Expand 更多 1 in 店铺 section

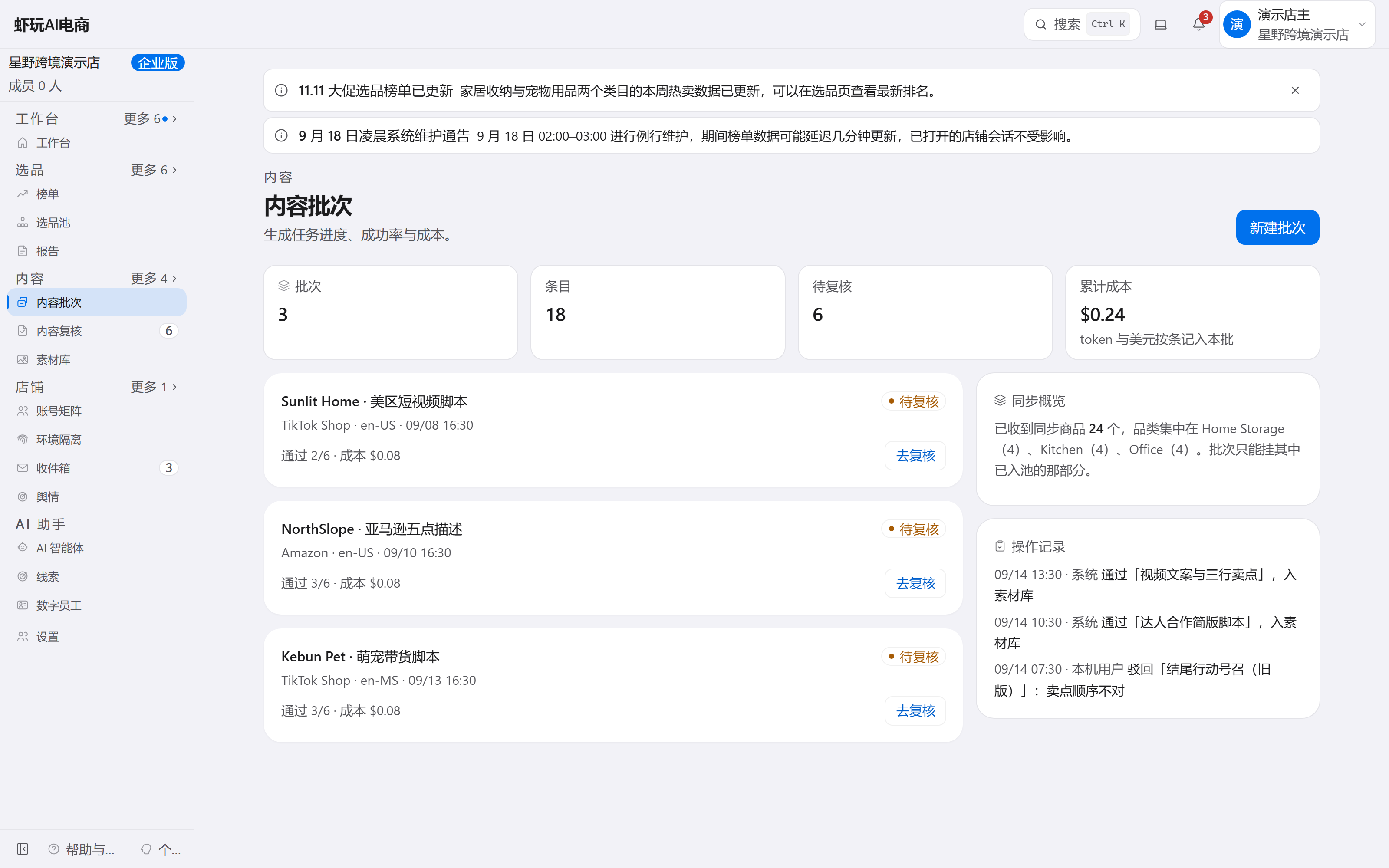pyautogui.click(x=153, y=387)
